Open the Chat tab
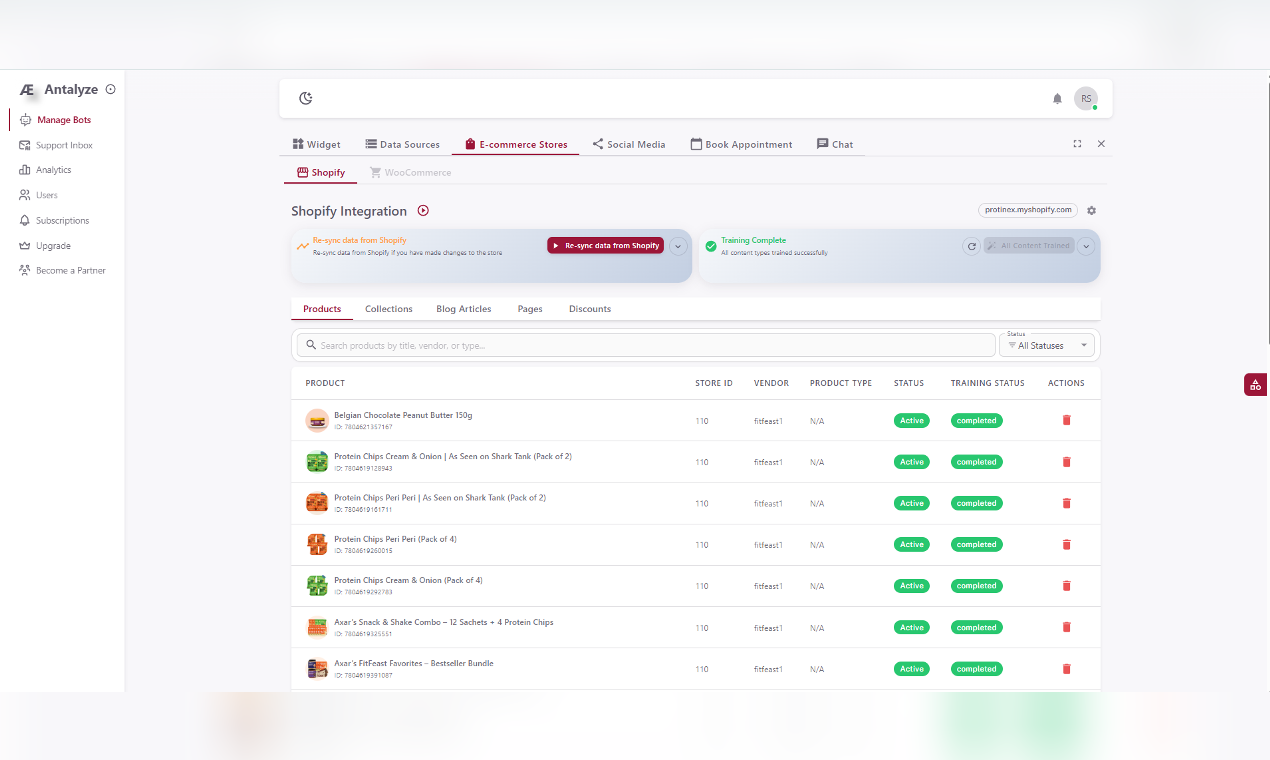The image size is (1270, 760). 835,144
